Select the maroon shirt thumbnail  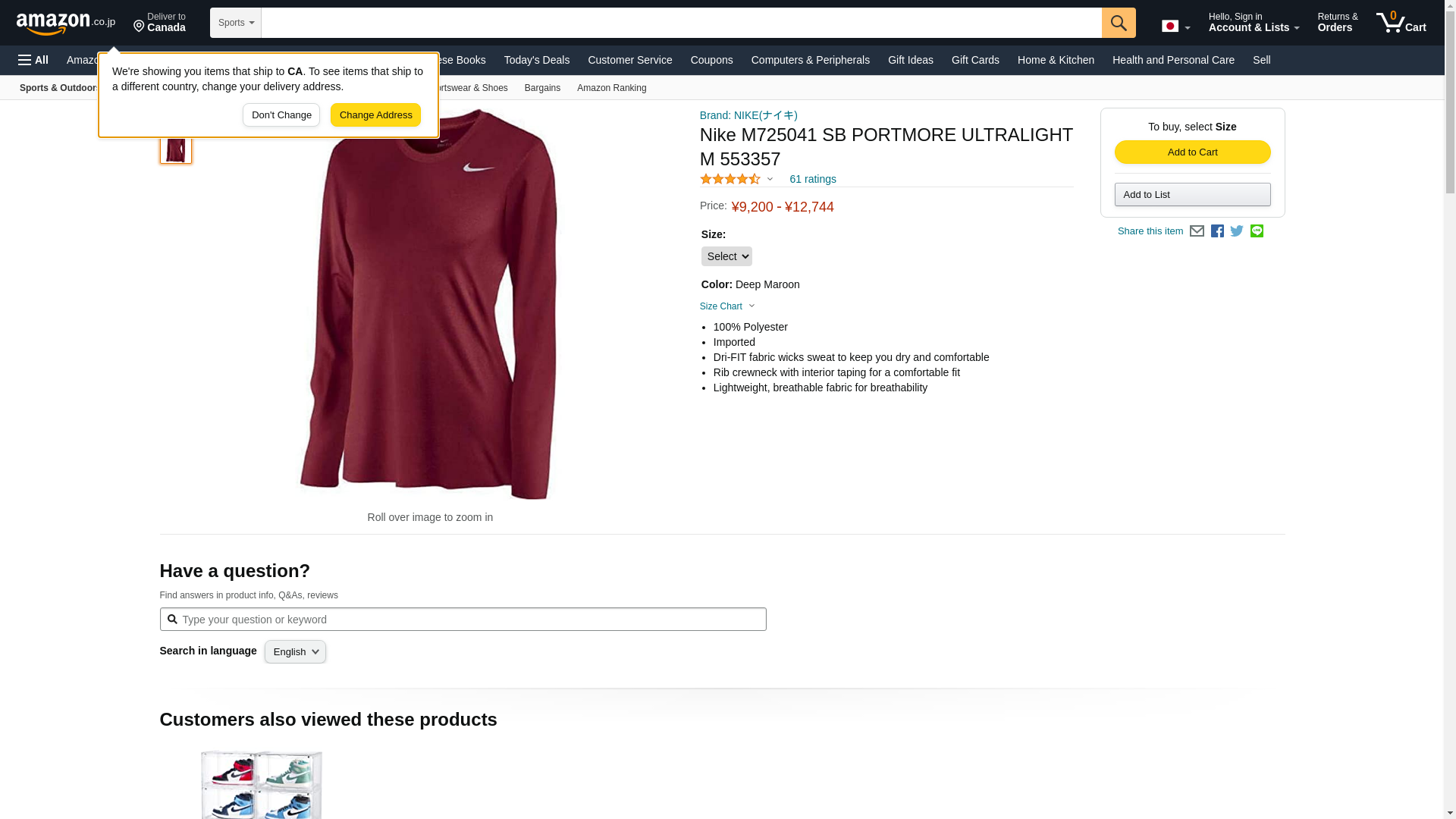pos(175,148)
